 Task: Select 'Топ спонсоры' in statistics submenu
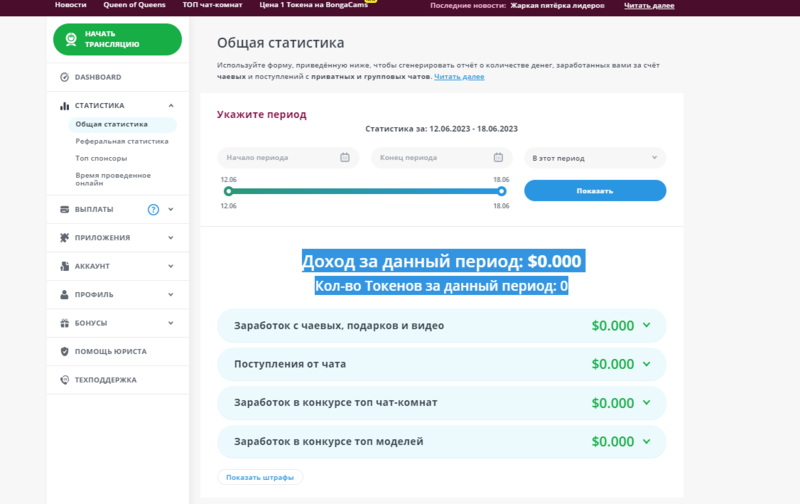[102, 159]
